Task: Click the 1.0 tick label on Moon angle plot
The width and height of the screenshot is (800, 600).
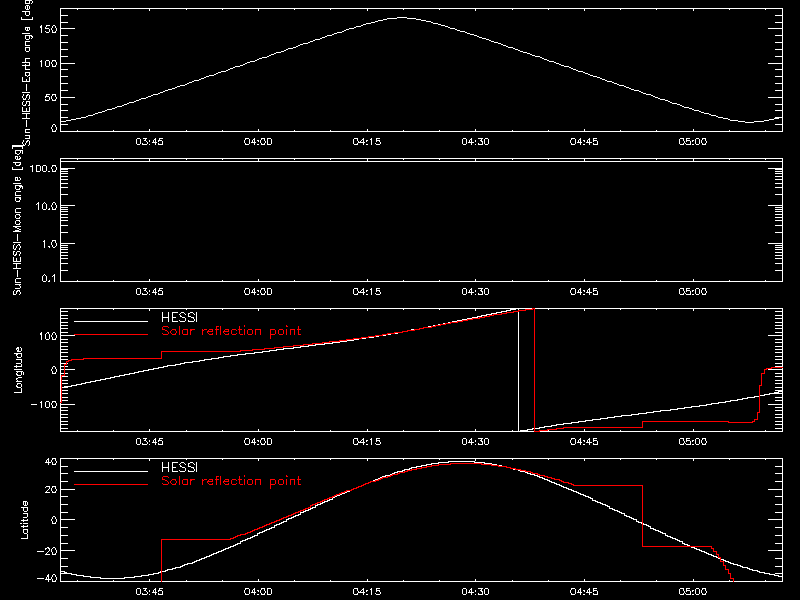Action: pos(49,244)
